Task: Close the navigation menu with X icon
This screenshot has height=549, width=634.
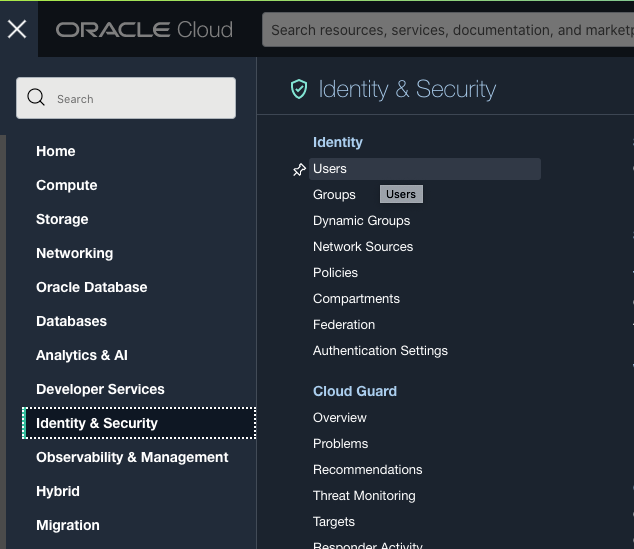Action: coord(17,29)
